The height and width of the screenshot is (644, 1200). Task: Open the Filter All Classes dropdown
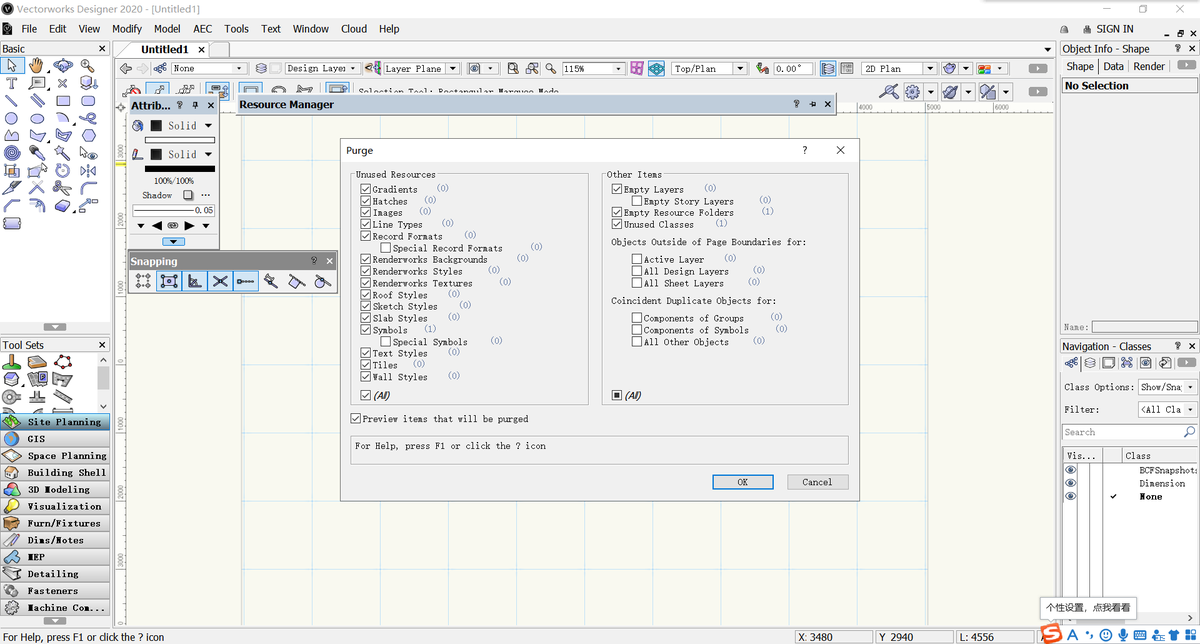(x=1167, y=409)
